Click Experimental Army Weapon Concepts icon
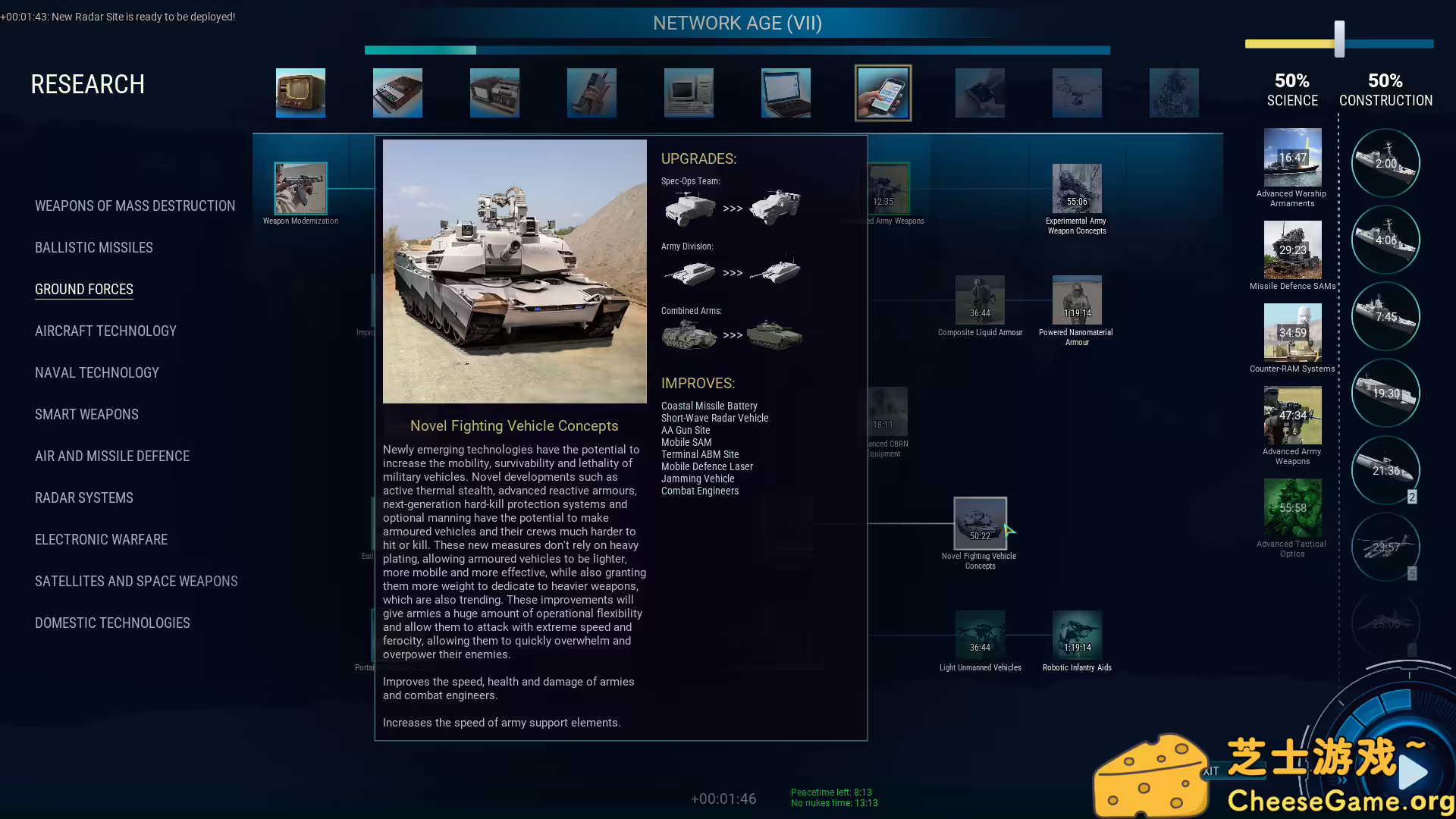 (x=1076, y=189)
